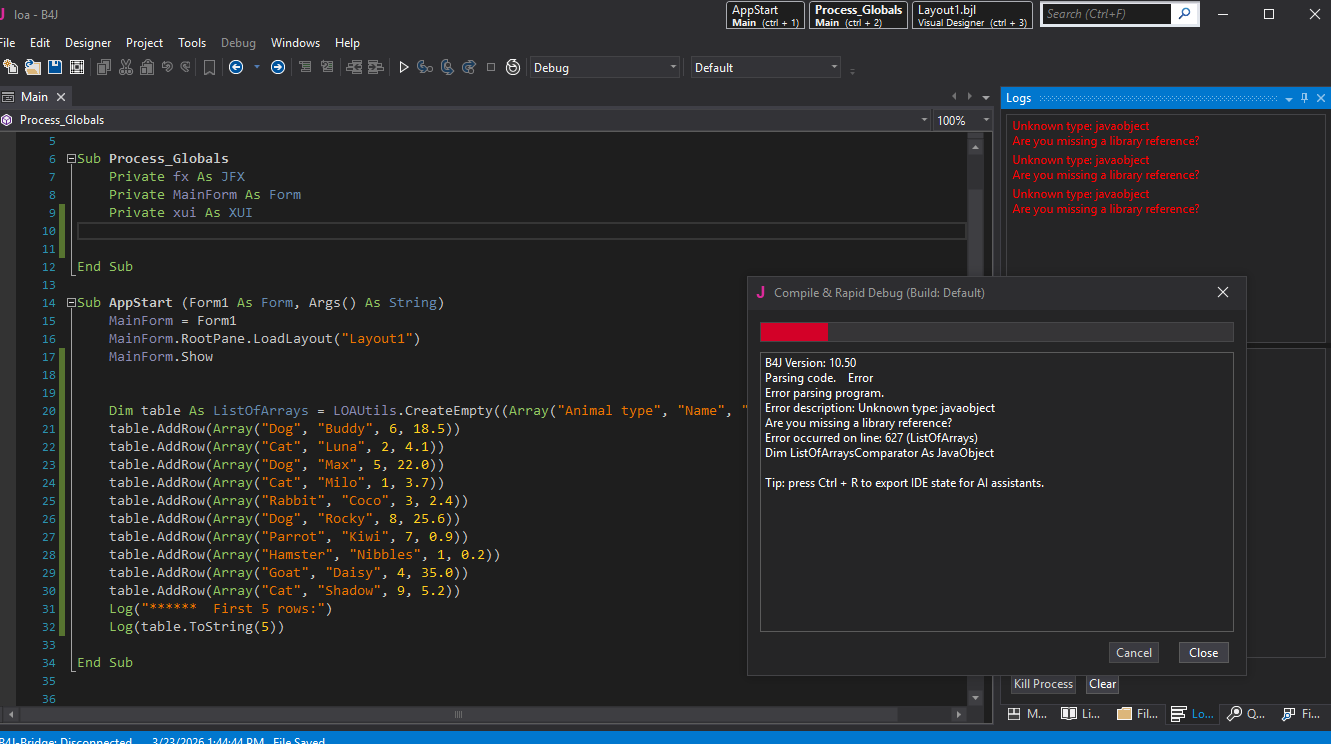Click the Navigate Forward arrow icon

pyautogui.click(x=278, y=67)
